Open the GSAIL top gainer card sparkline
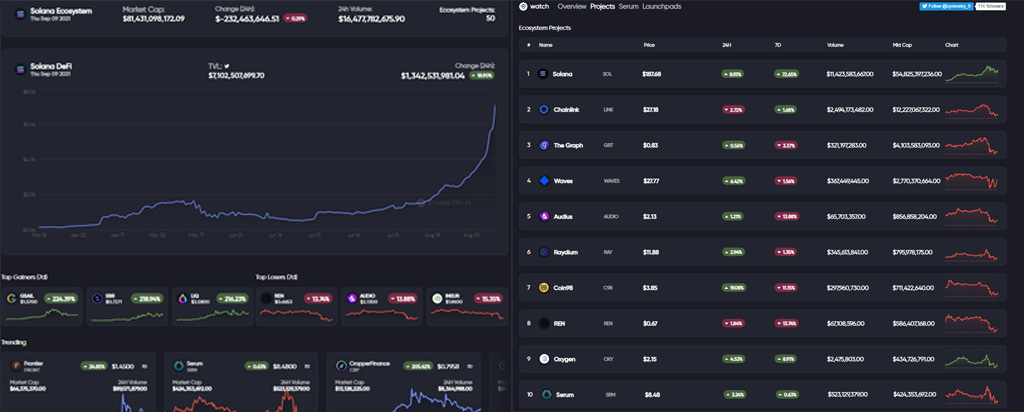 coord(41,315)
